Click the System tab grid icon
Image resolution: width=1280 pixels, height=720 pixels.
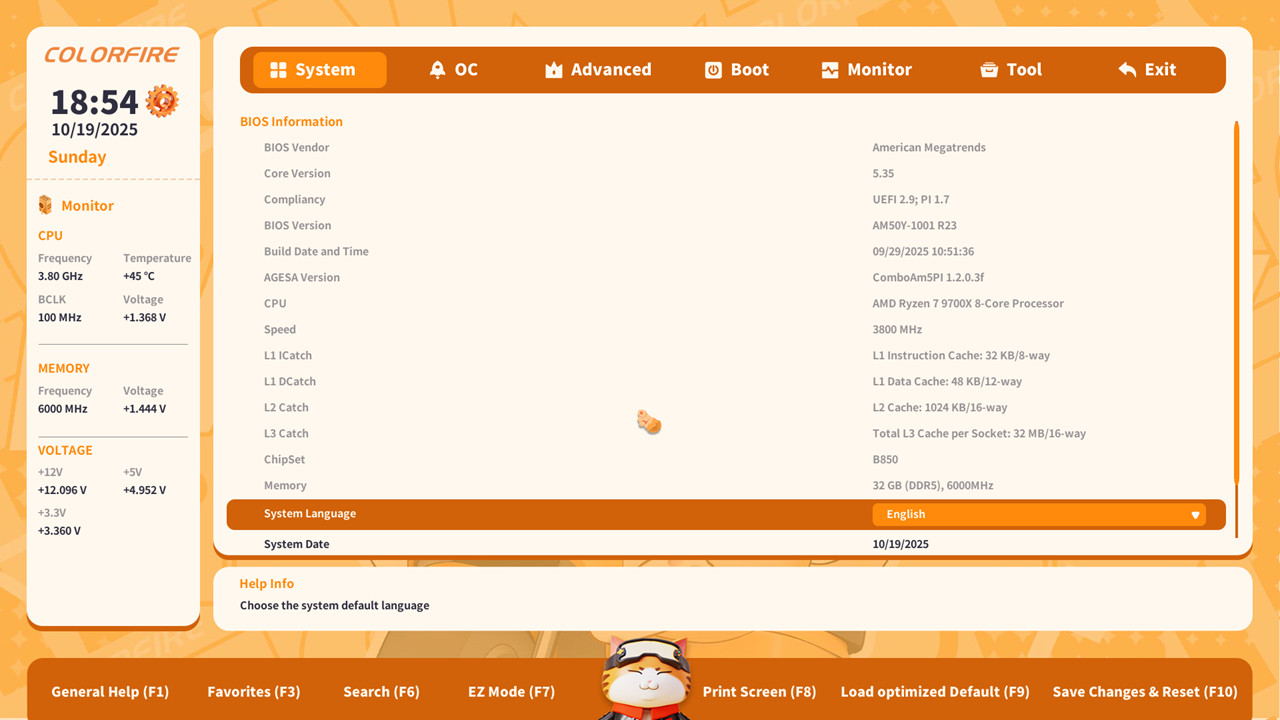pos(278,70)
